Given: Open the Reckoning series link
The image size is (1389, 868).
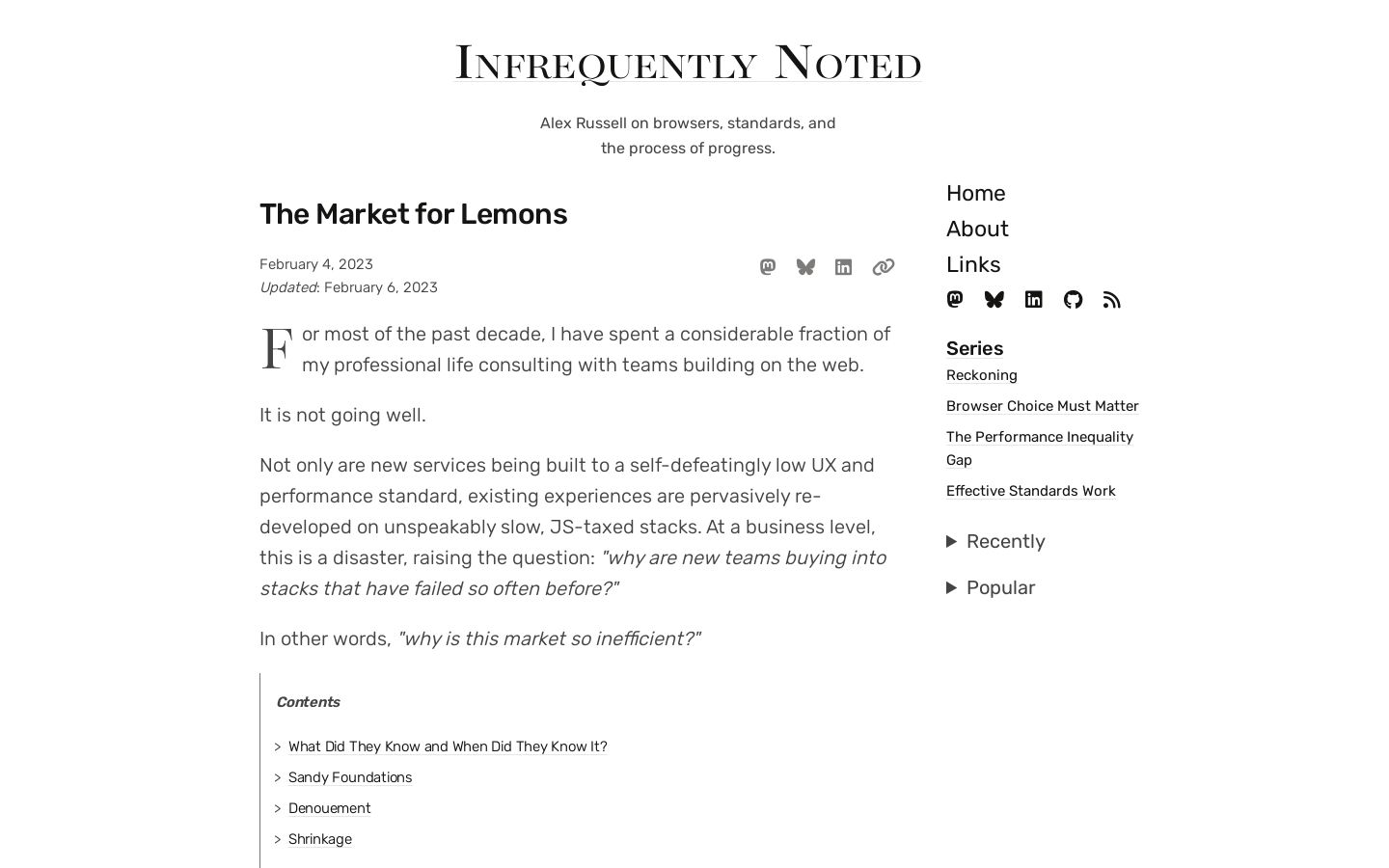Looking at the screenshot, I should [x=982, y=375].
